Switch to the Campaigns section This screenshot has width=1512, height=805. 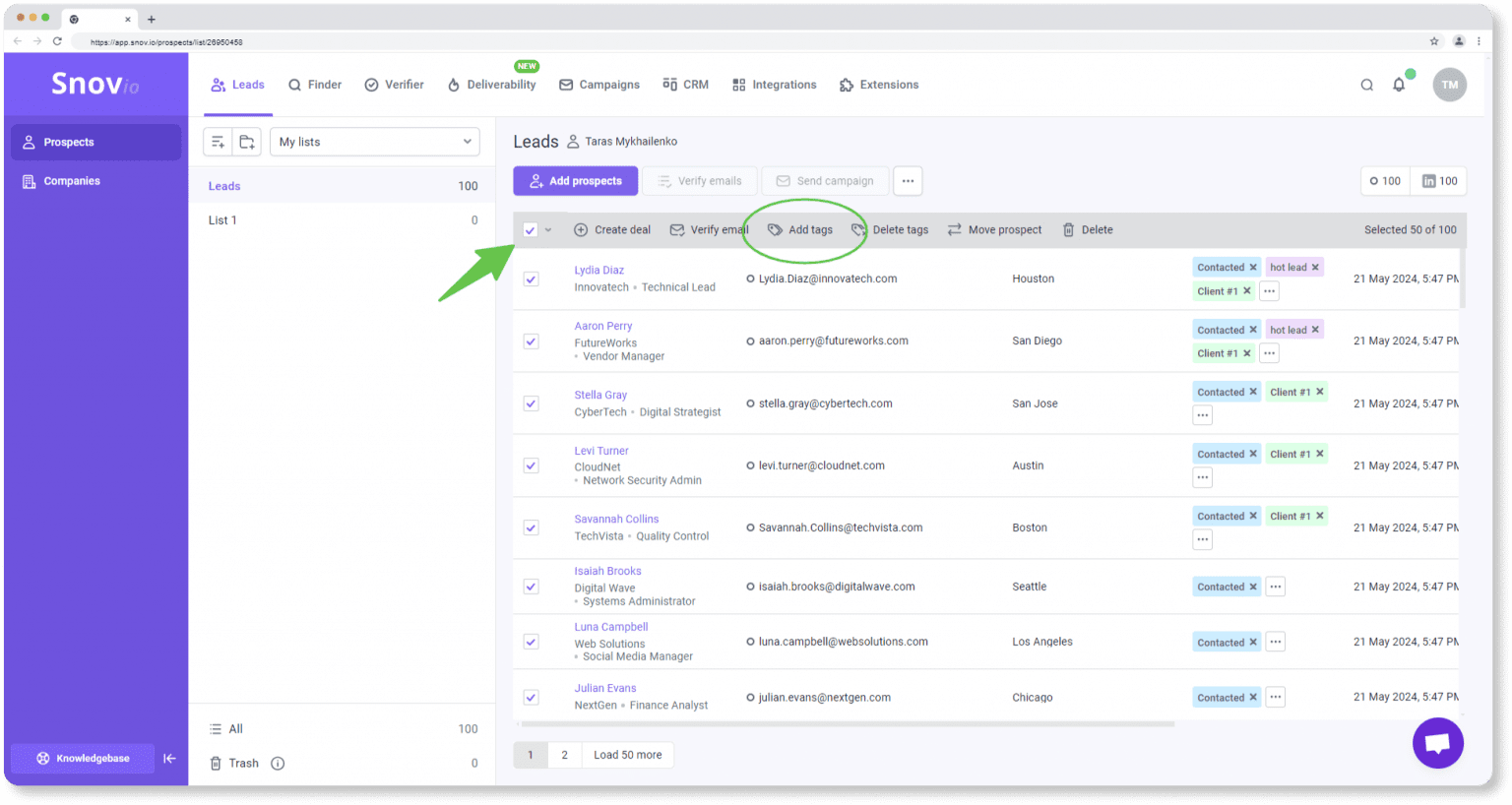(x=599, y=85)
